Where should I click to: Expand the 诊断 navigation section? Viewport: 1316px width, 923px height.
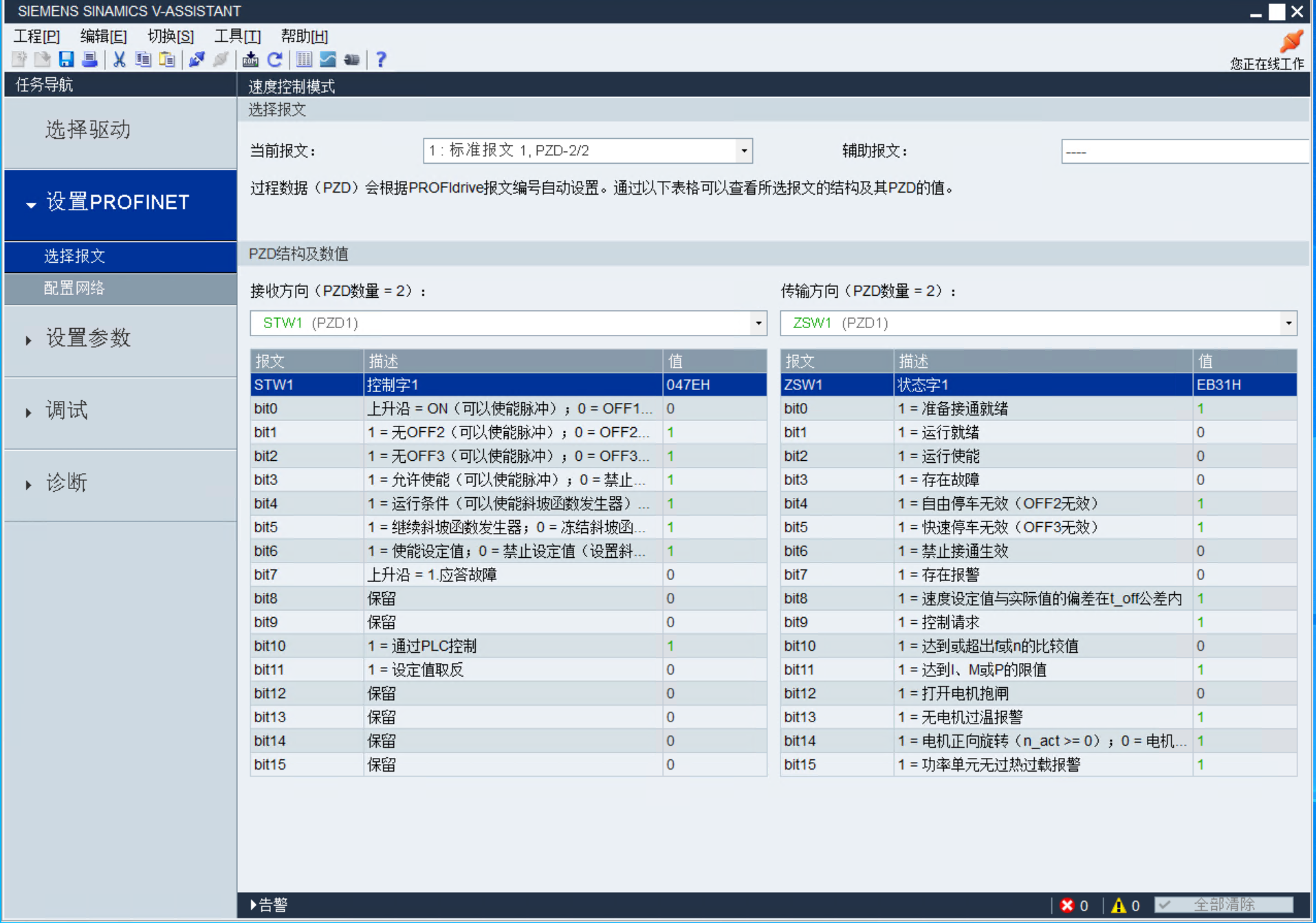[28, 485]
